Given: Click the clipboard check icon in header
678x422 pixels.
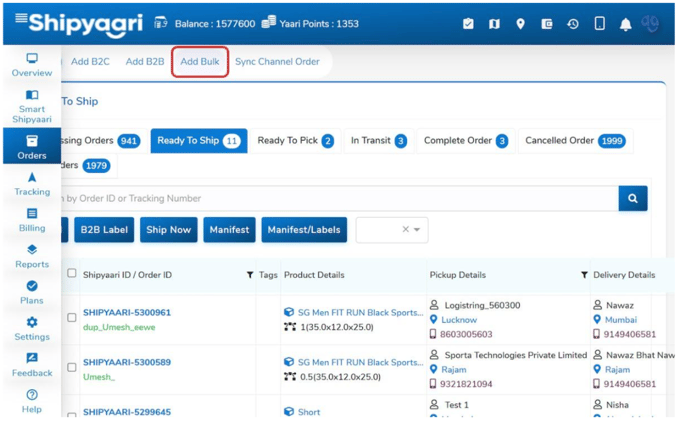Looking at the screenshot, I should [x=468, y=24].
